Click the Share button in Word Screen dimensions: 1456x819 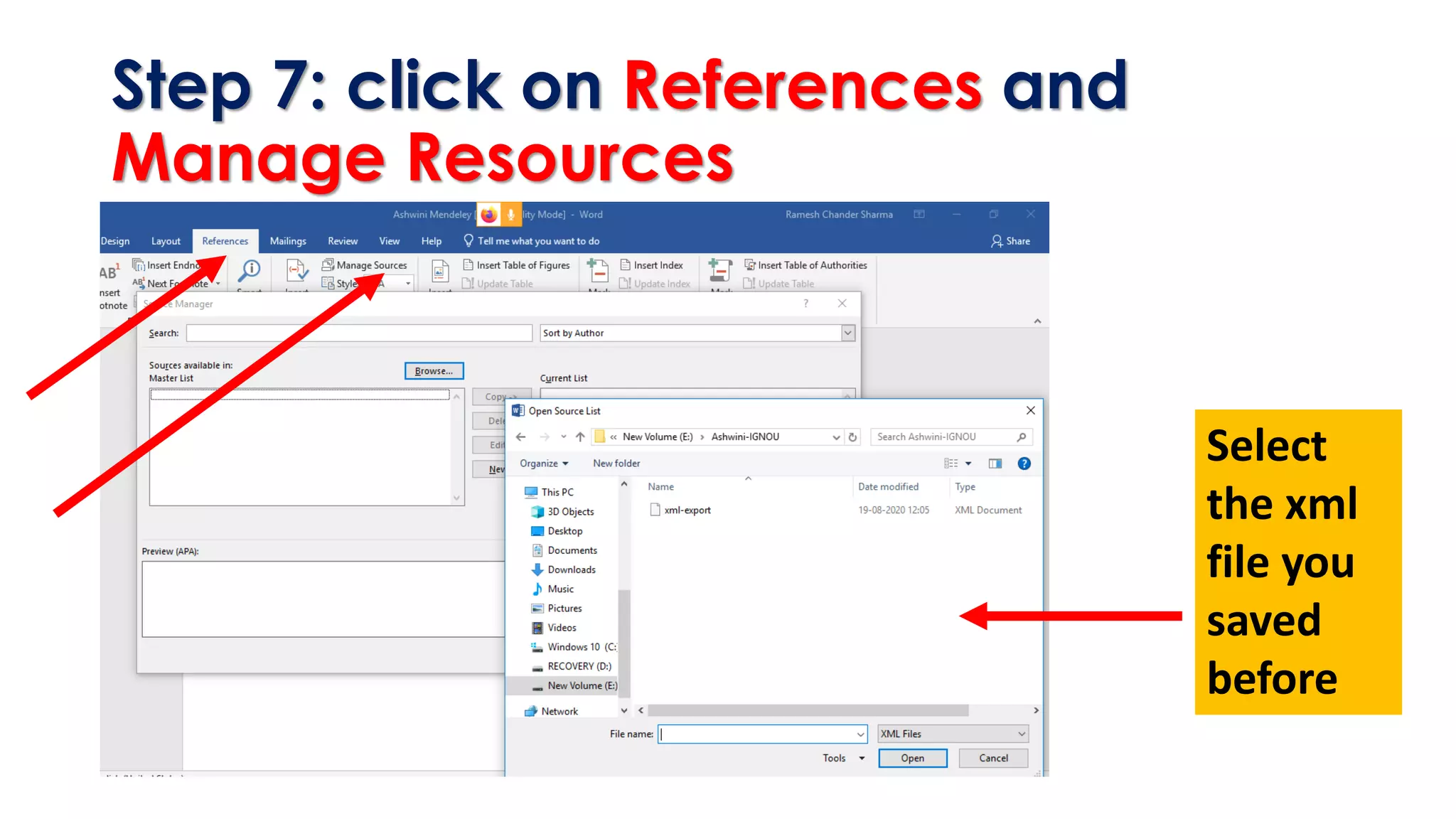(1010, 241)
